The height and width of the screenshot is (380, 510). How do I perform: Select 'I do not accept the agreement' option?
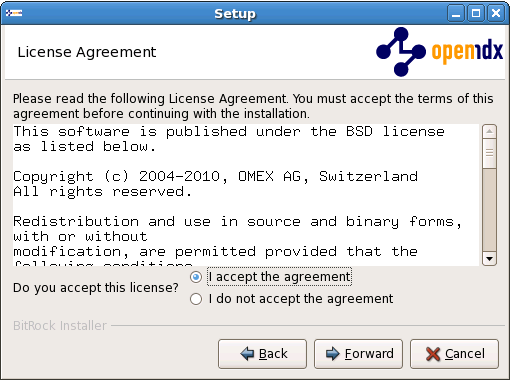[x=196, y=299]
